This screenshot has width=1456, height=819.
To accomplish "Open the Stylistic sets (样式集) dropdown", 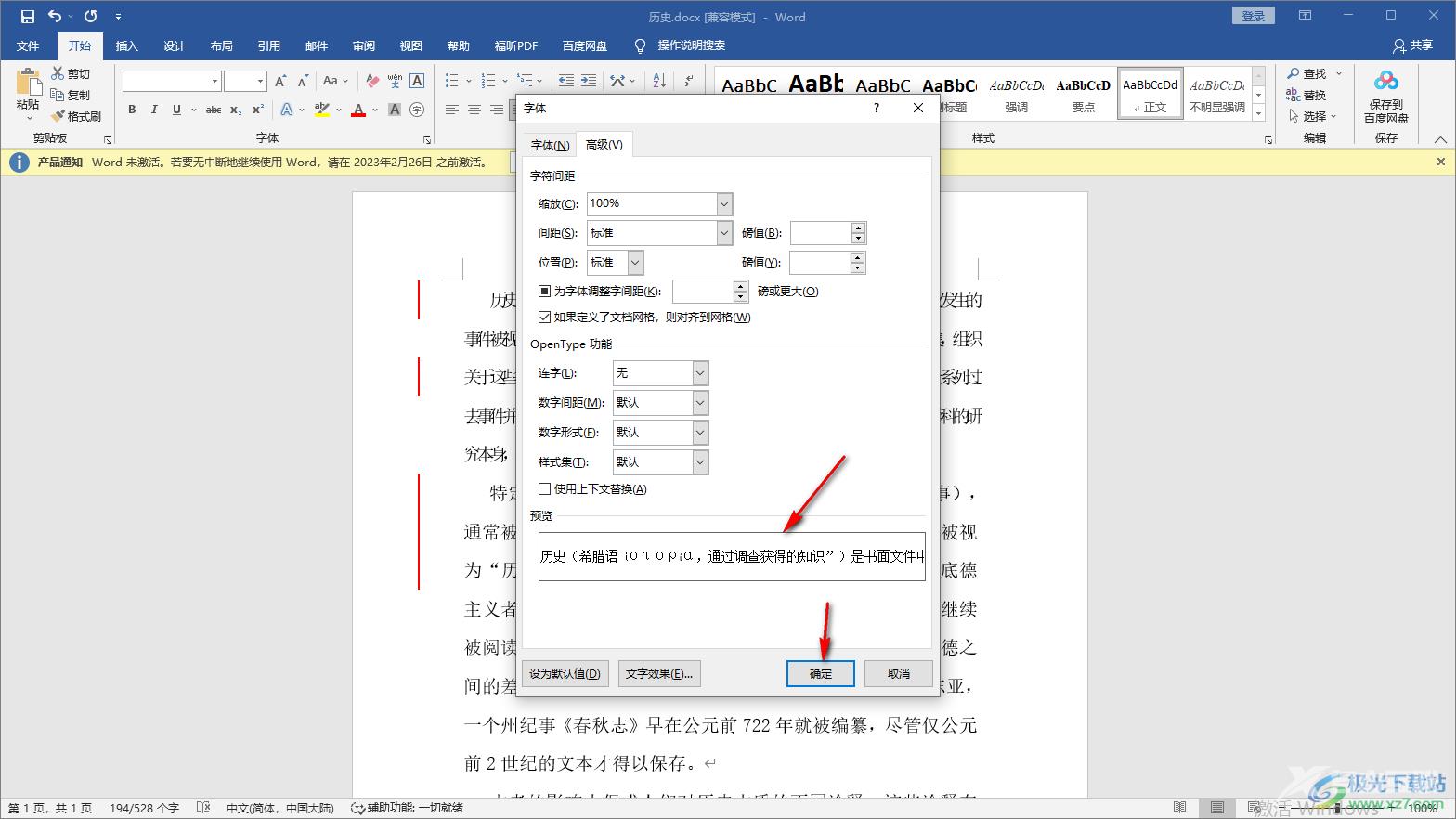I will (700, 462).
